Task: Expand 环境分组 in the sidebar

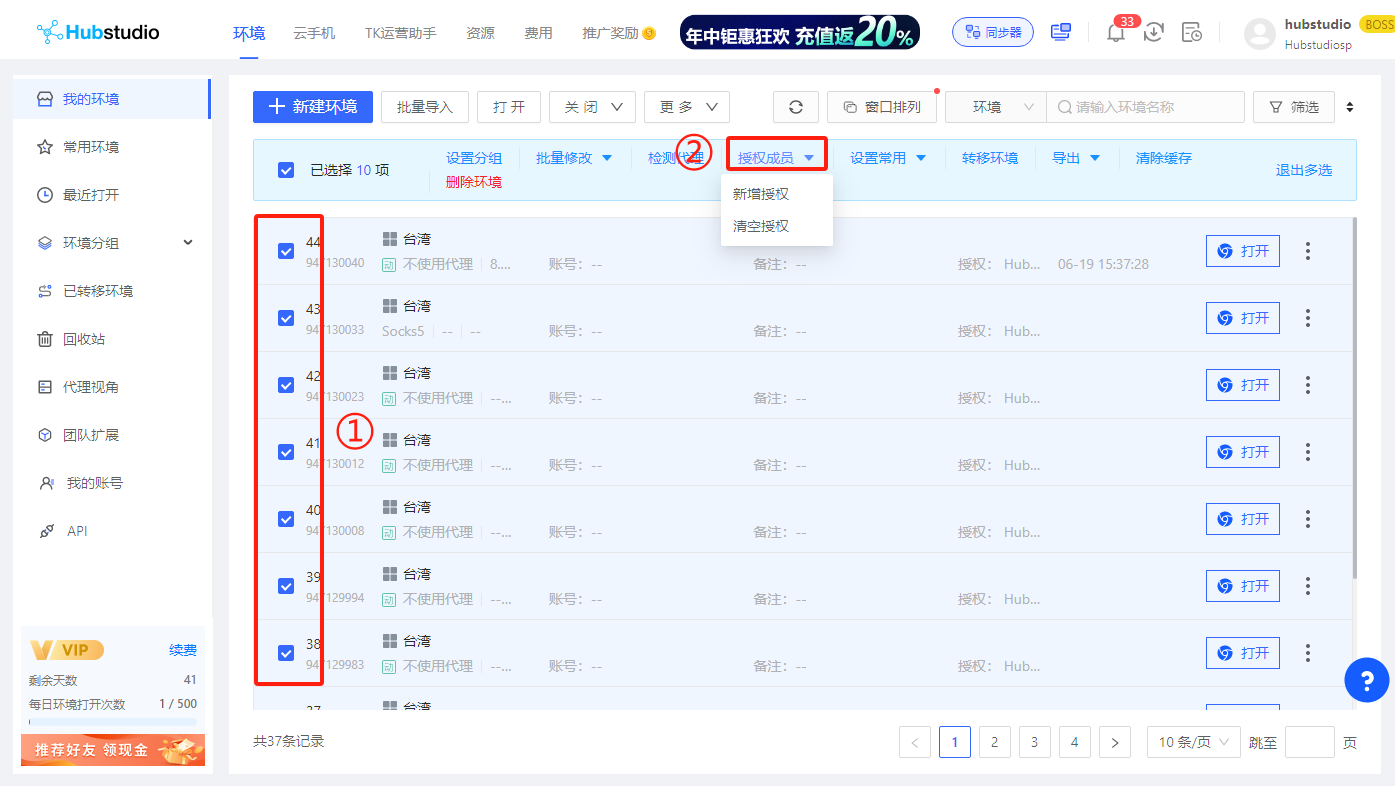Action: pos(111,243)
